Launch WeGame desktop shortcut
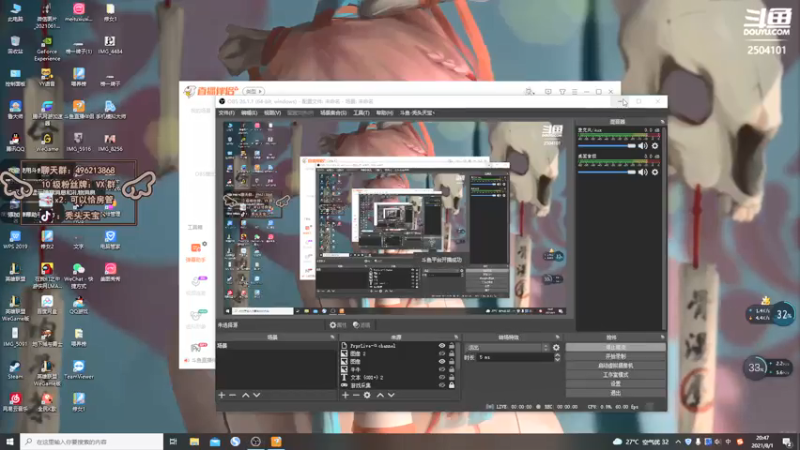Viewport: 800px width, 450px height. [47, 141]
